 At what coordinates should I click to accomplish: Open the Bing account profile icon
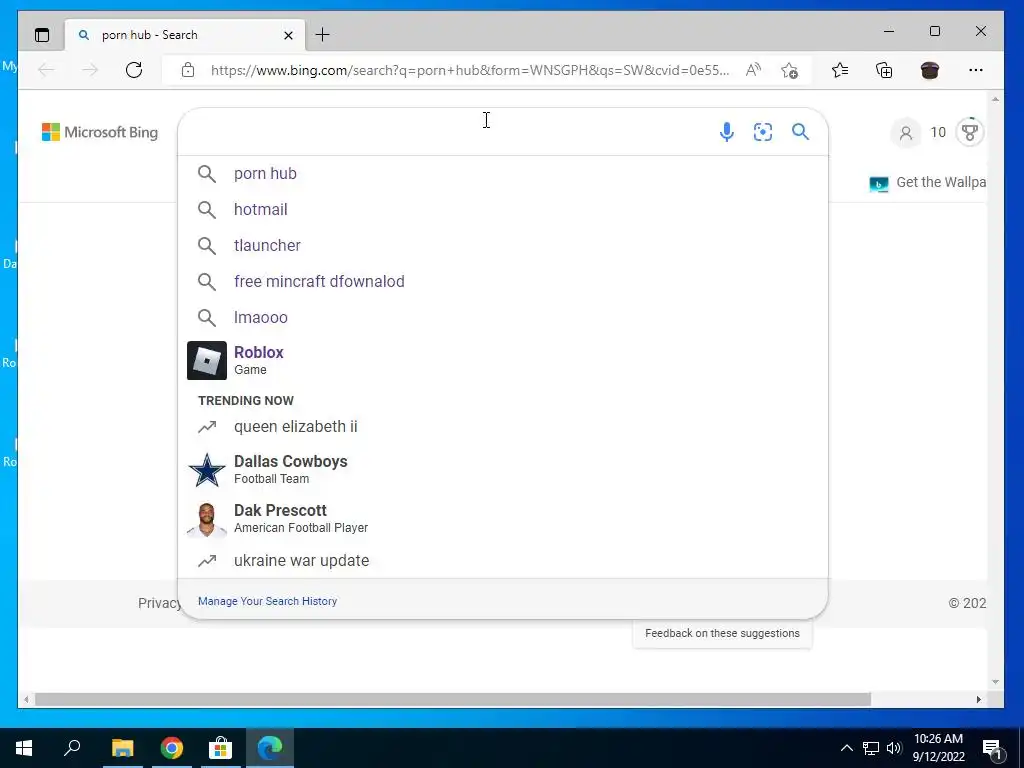click(906, 133)
